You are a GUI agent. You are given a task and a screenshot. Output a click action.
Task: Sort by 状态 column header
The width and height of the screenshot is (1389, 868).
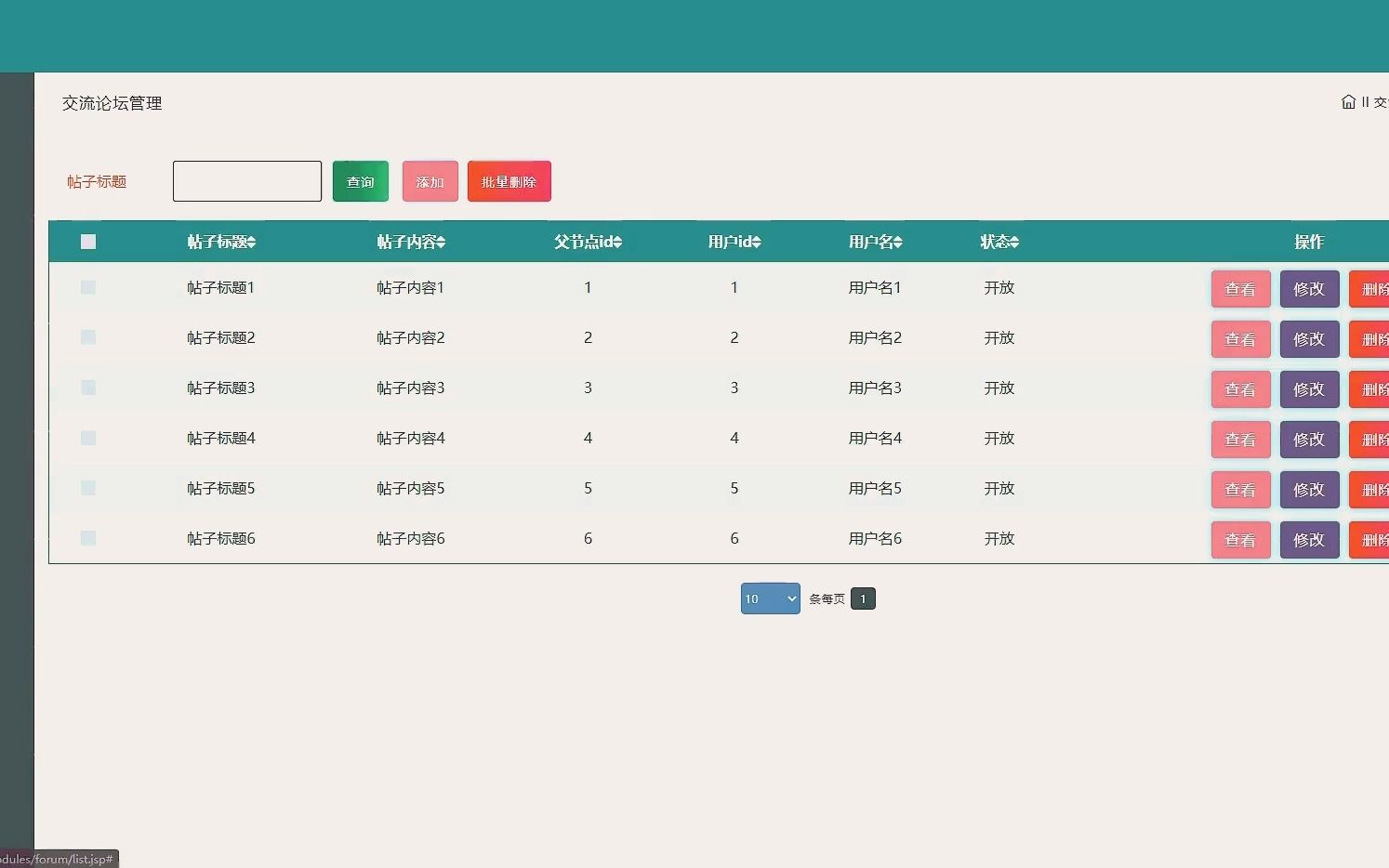pyautogui.click(x=999, y=242)
